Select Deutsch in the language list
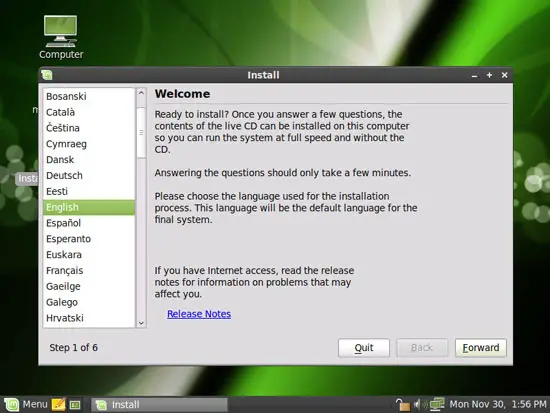550x413 pixels. pos(89,175)
